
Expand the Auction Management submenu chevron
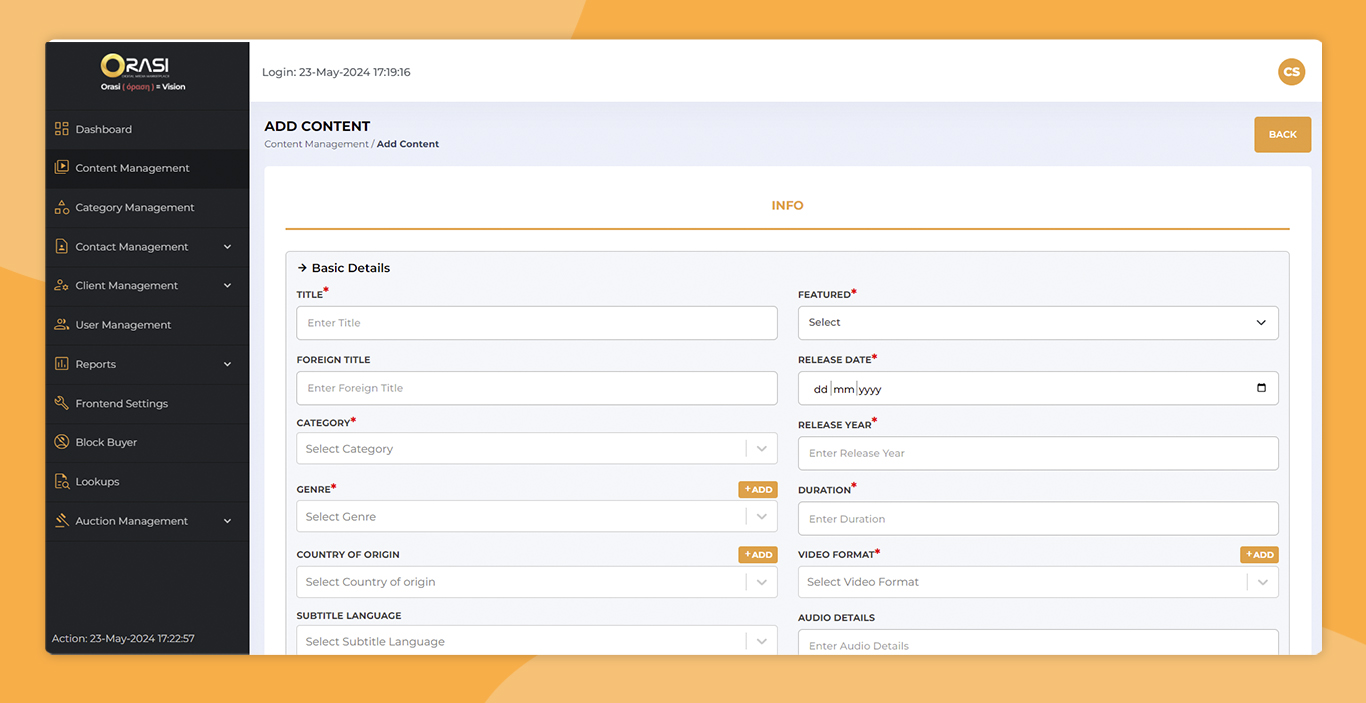[227, 521]
